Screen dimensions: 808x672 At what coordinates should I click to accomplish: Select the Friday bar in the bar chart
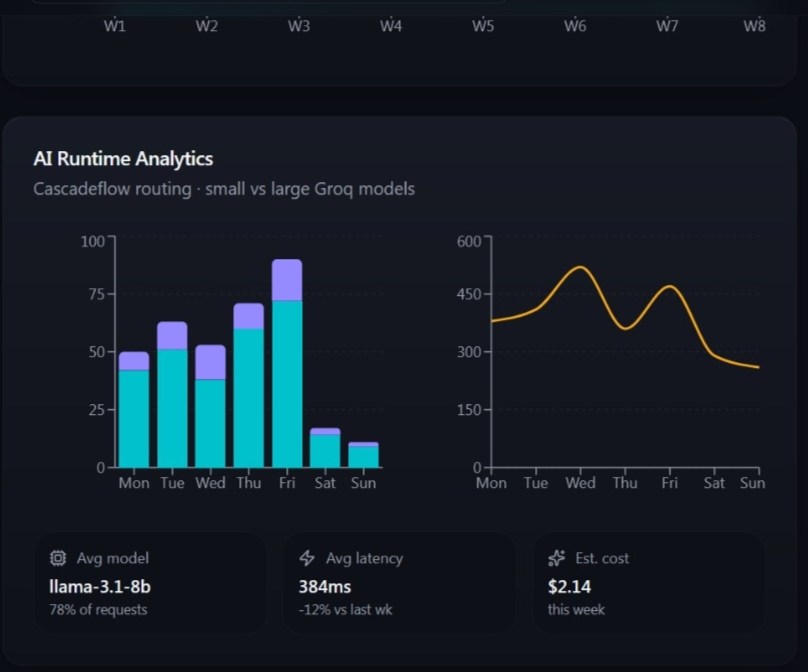(x=287, y=363)
